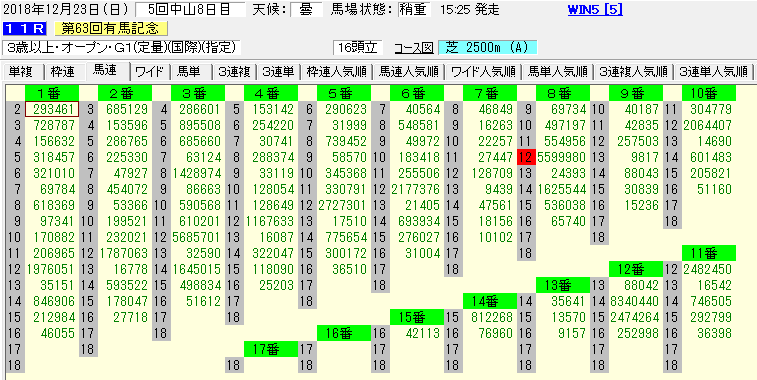Image resolution: width=757 pixels, height=380 pixels.
Task: Click the 芝 2500m (A) course field
Action: pos(488,48)
